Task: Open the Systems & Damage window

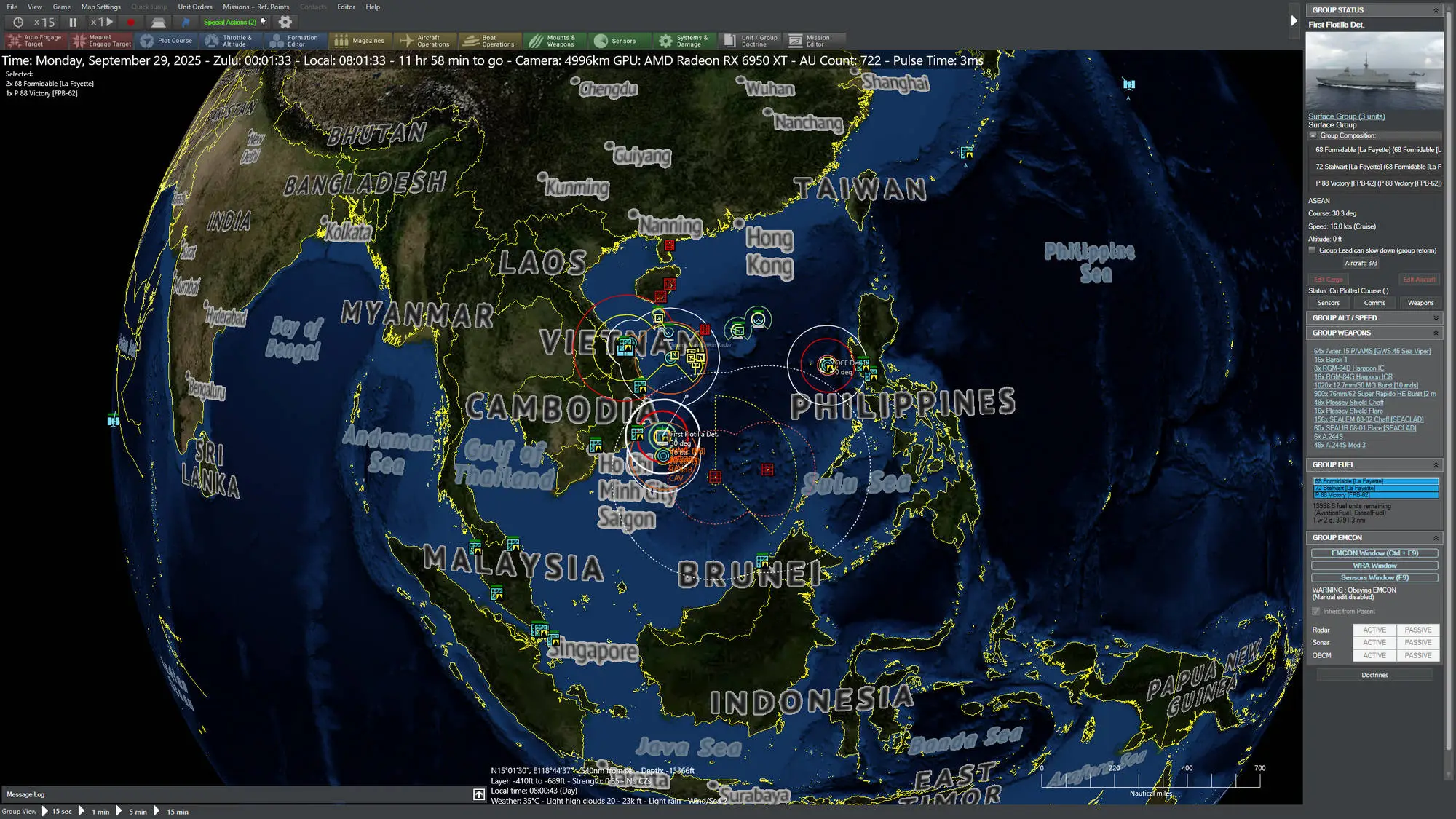Action: (x=683, y=41)
